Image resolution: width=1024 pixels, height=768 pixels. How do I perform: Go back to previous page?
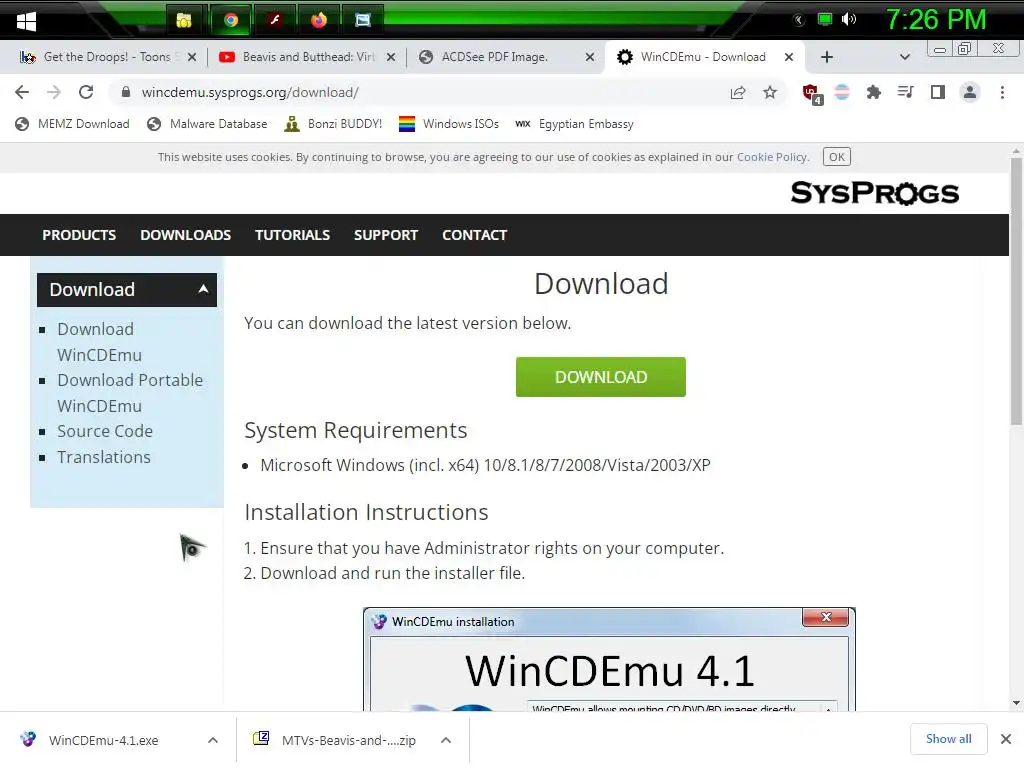click(x=22, y=92)
